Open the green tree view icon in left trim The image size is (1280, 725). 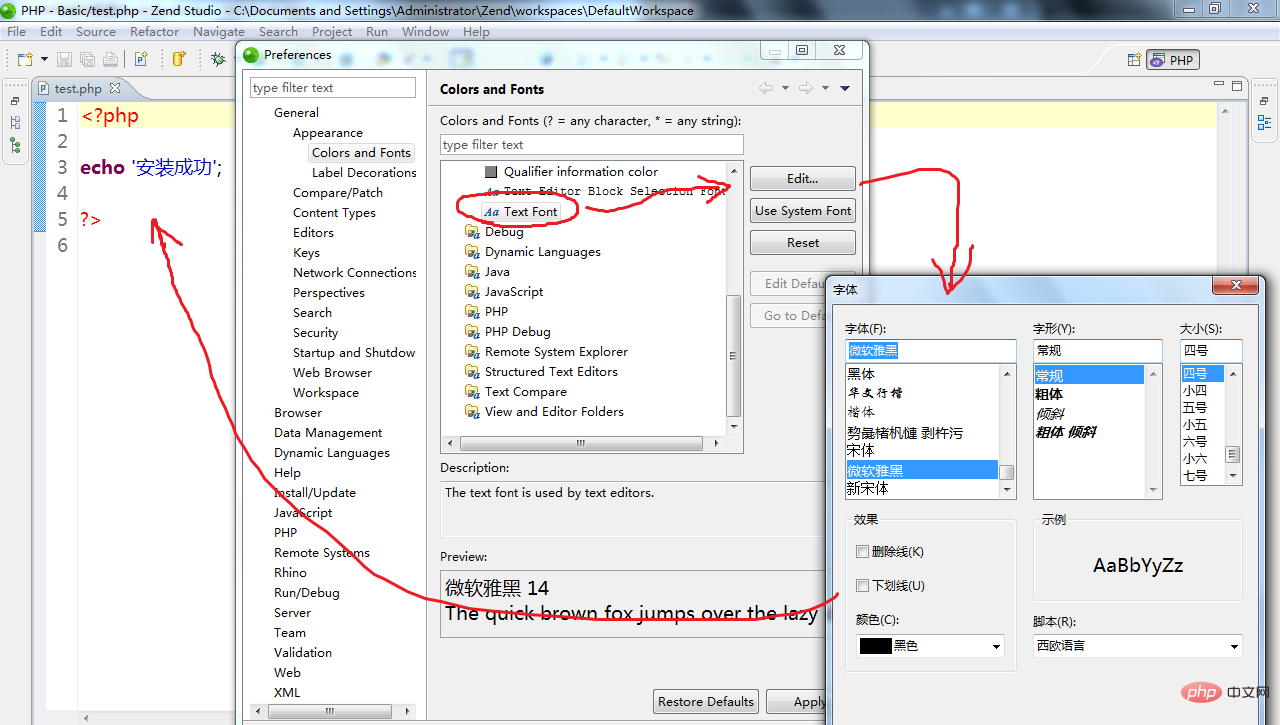pyautogui.click(x=15, y=146)
